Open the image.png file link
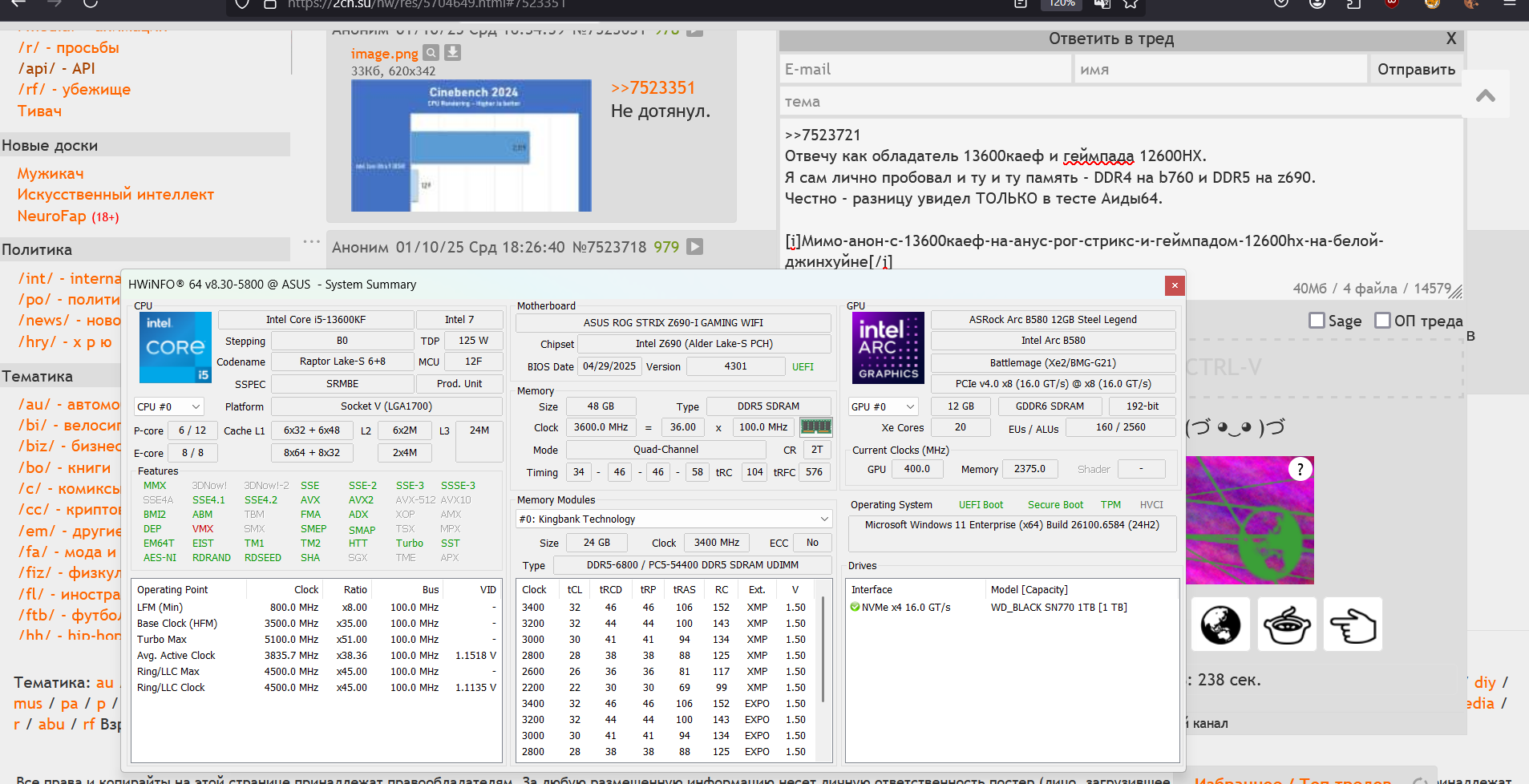This screenshot has width=1529, height=784. point(385,54)
